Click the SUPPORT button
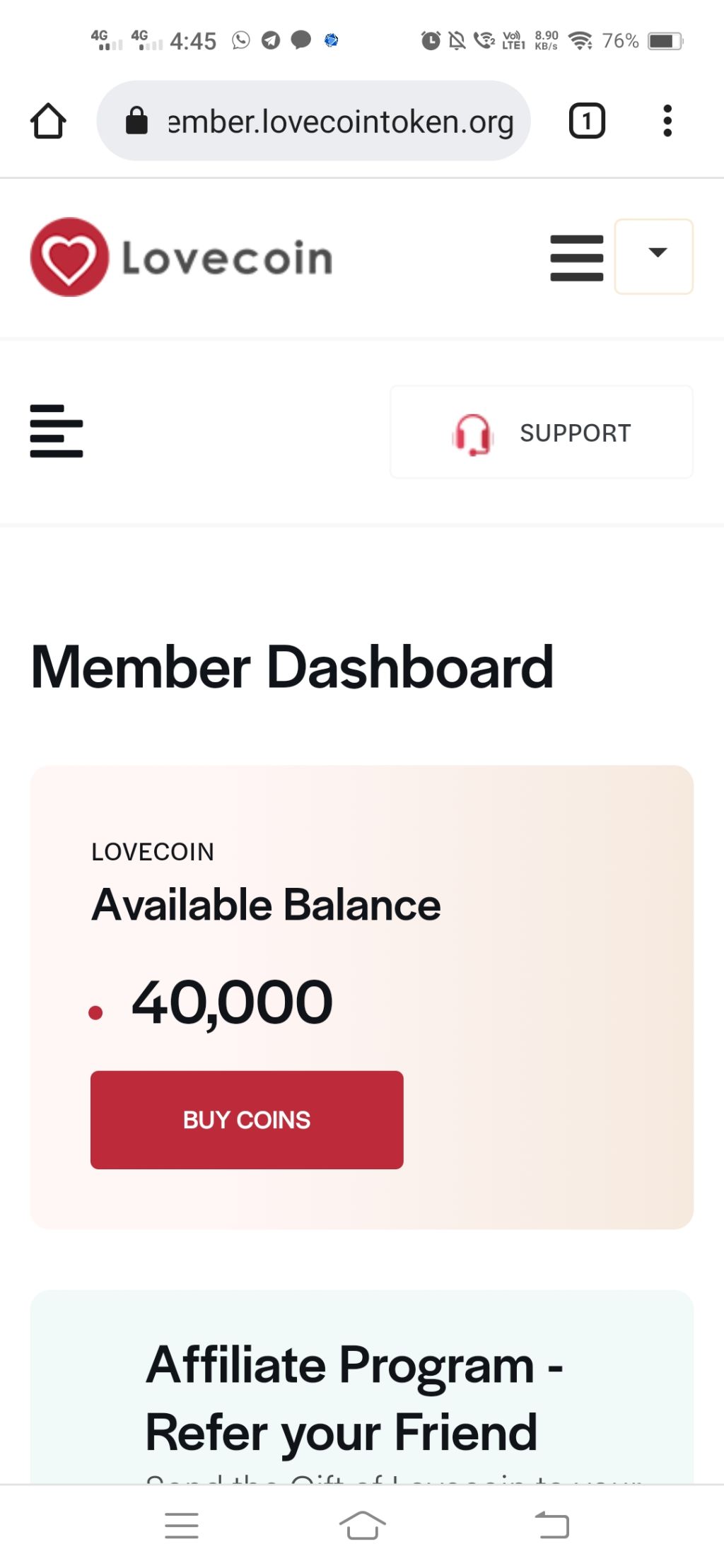The width and height of the screenshot is (724, 1568). click(542, 432)
